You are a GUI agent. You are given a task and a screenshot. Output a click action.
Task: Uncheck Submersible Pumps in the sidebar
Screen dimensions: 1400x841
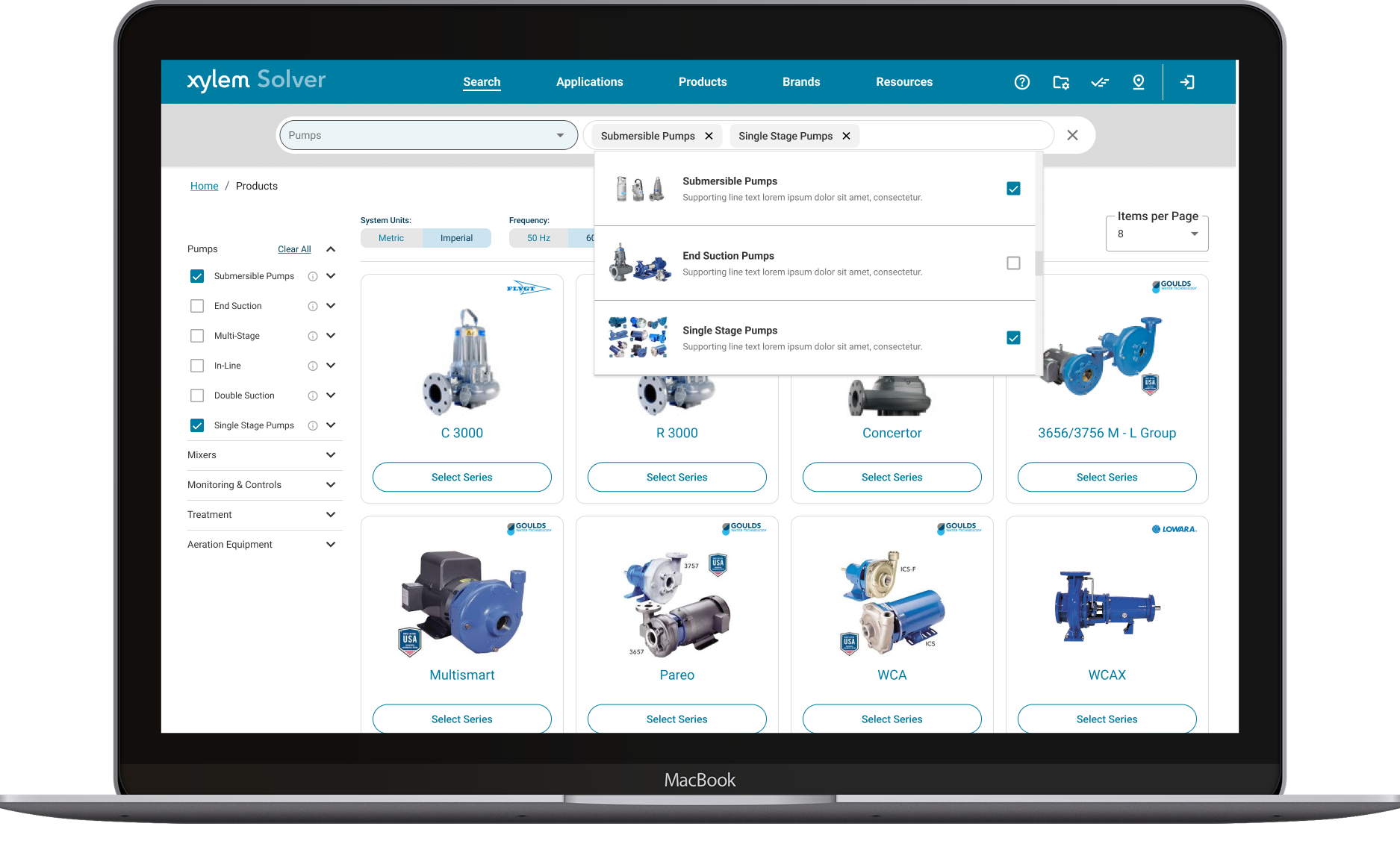point(197,276)
